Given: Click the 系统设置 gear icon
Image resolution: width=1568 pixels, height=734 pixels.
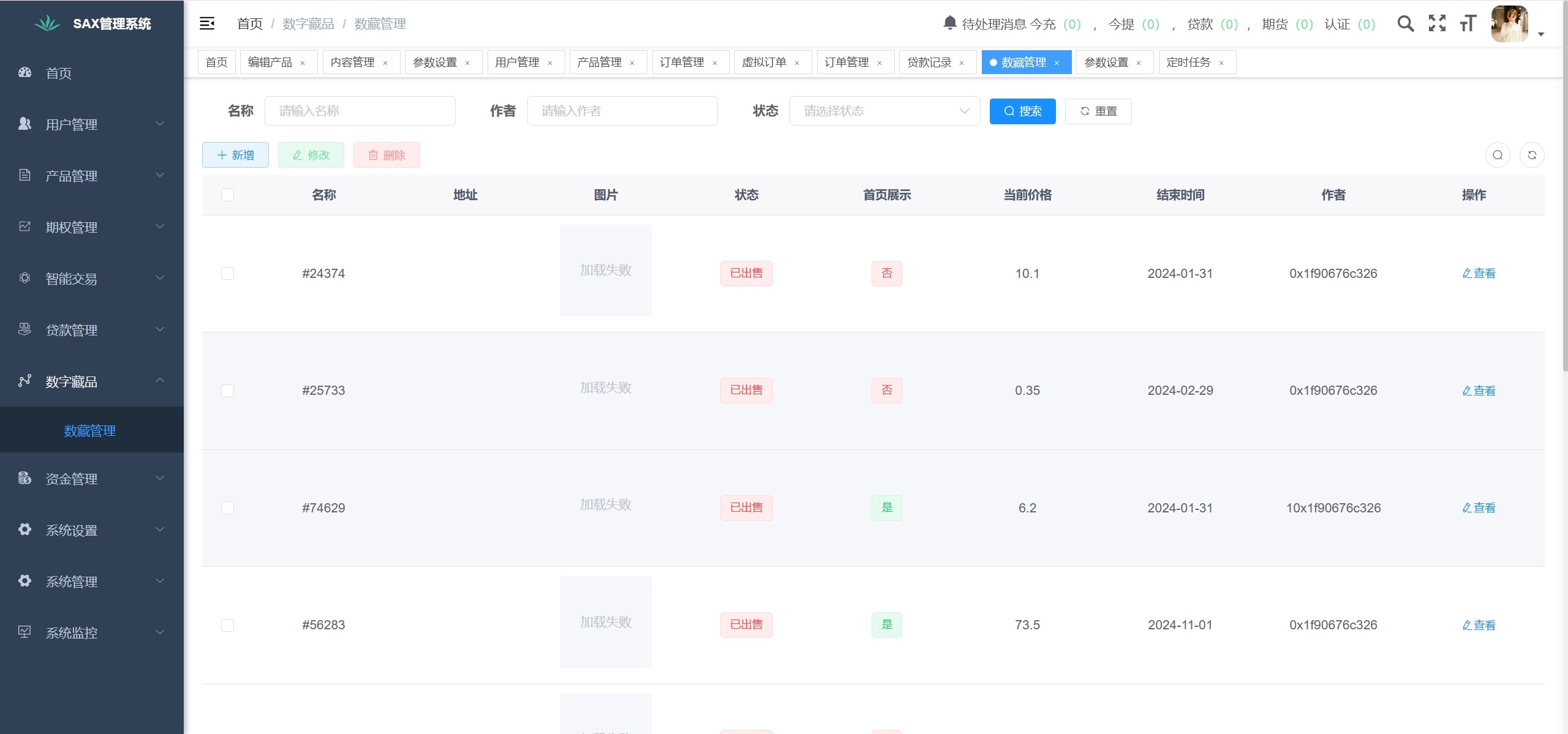Looking at the screenshot, I should tap(24, 530).
